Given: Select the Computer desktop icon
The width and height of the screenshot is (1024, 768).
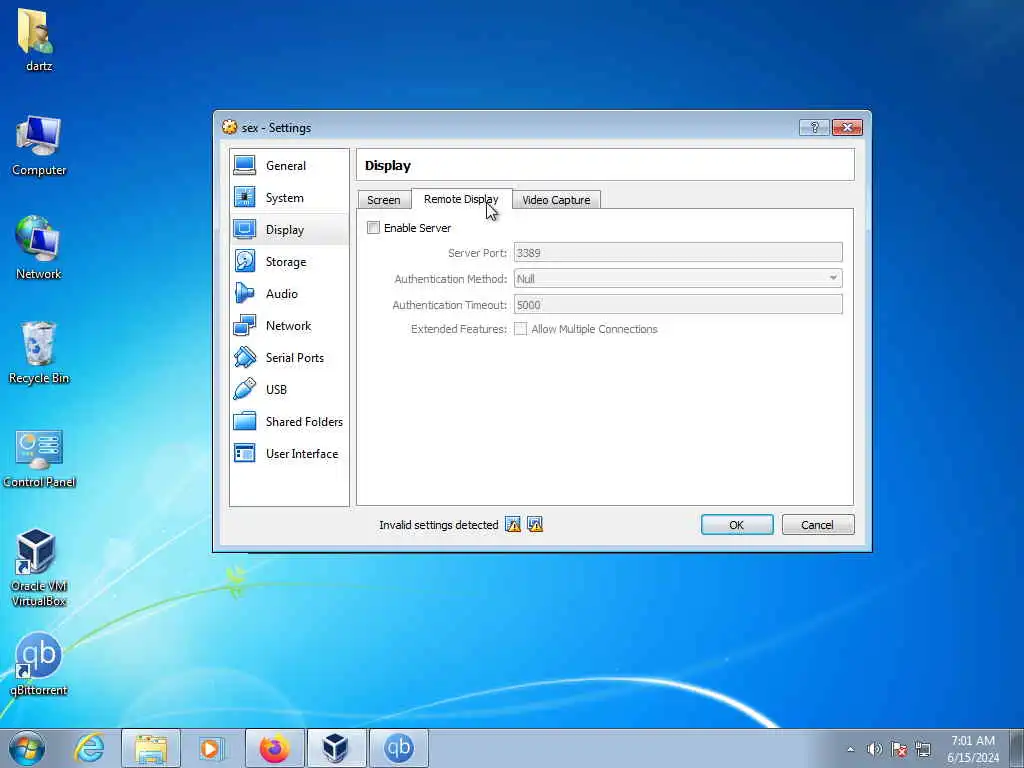Looking at the screenshot, I should pos(39,146).
